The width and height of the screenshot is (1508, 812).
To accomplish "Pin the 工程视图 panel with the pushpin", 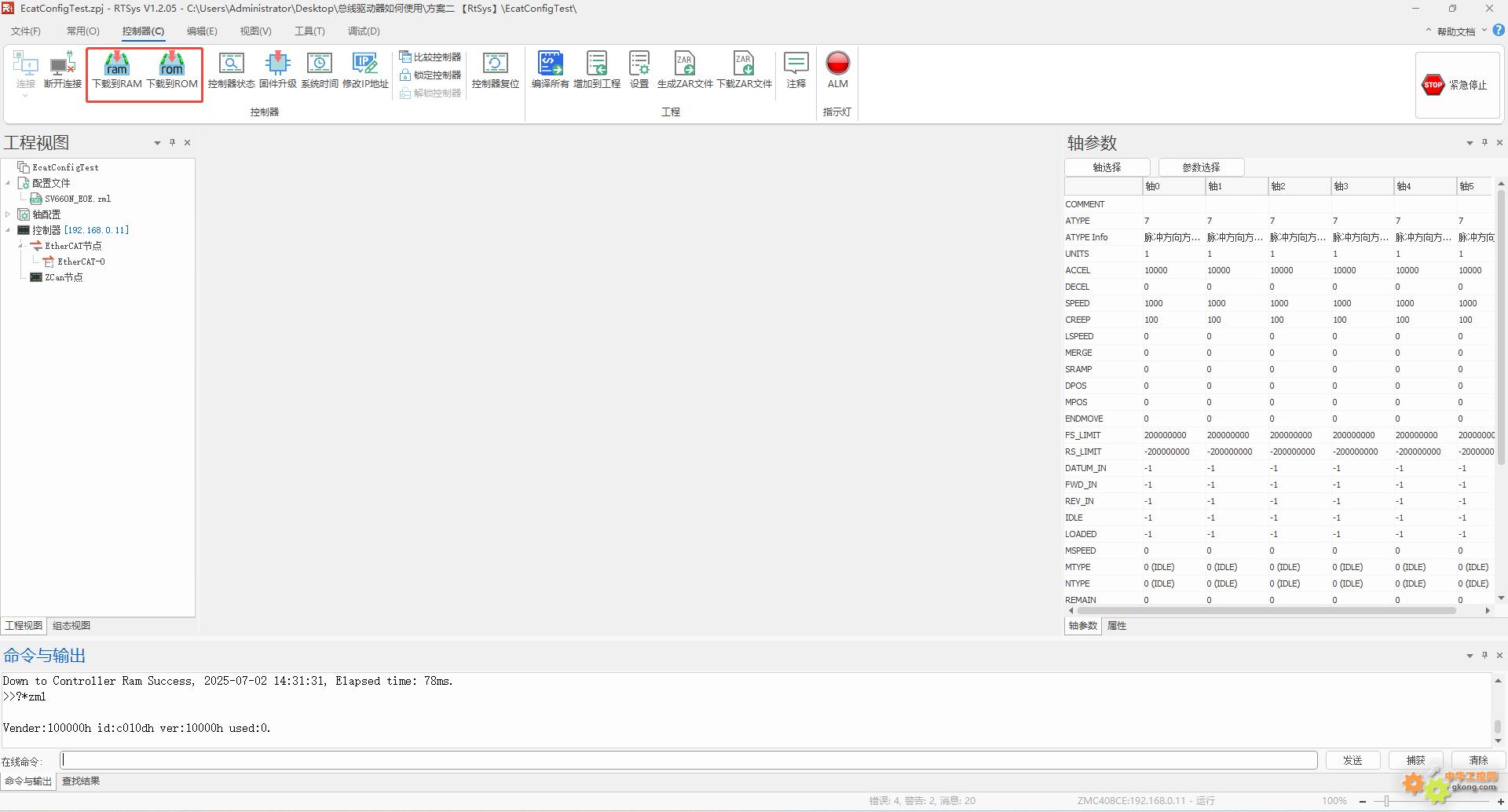I will [172, 143].
